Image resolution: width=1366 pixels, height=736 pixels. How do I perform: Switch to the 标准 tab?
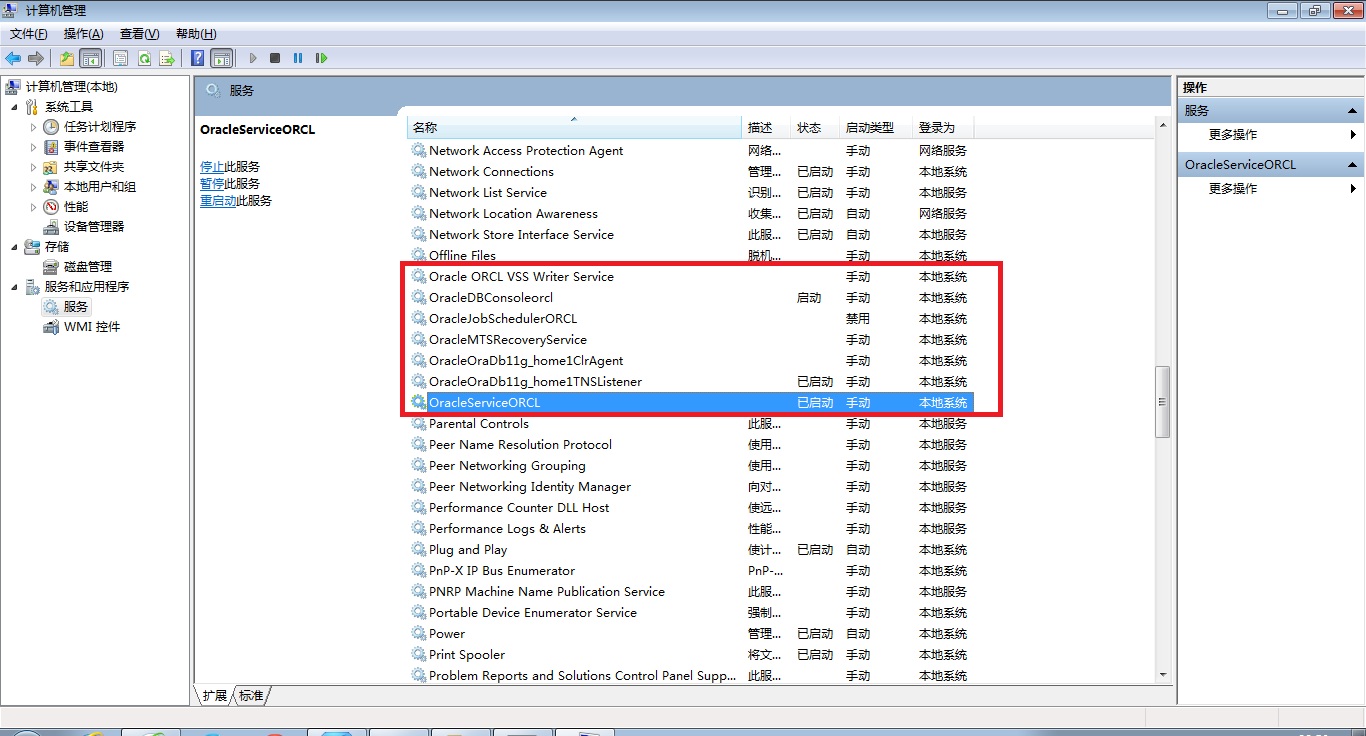point(251,695)
